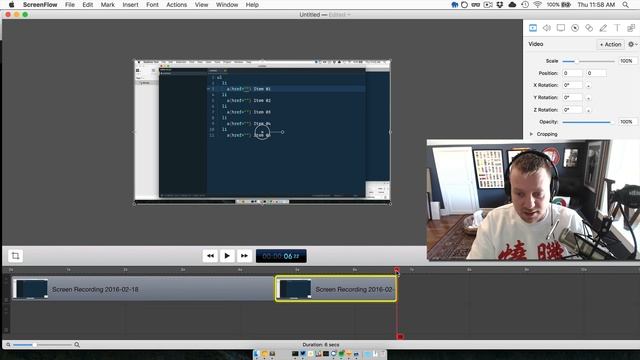Viewport: 640px width, 360px height.
Task: Click the Wi-Fi menu bar icon
Action: [x=538, y=5]
